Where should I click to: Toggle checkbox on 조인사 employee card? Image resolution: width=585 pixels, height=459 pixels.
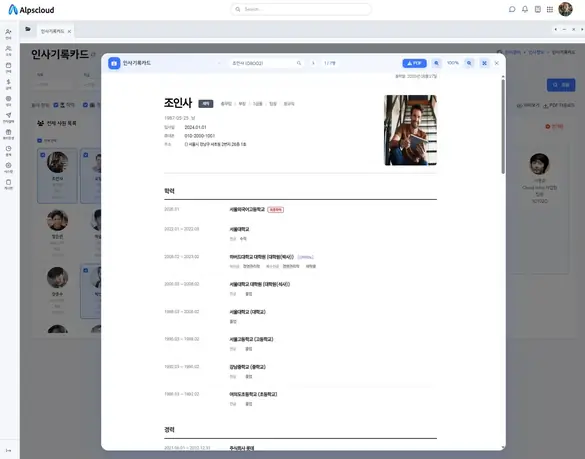tap(43, 154)
